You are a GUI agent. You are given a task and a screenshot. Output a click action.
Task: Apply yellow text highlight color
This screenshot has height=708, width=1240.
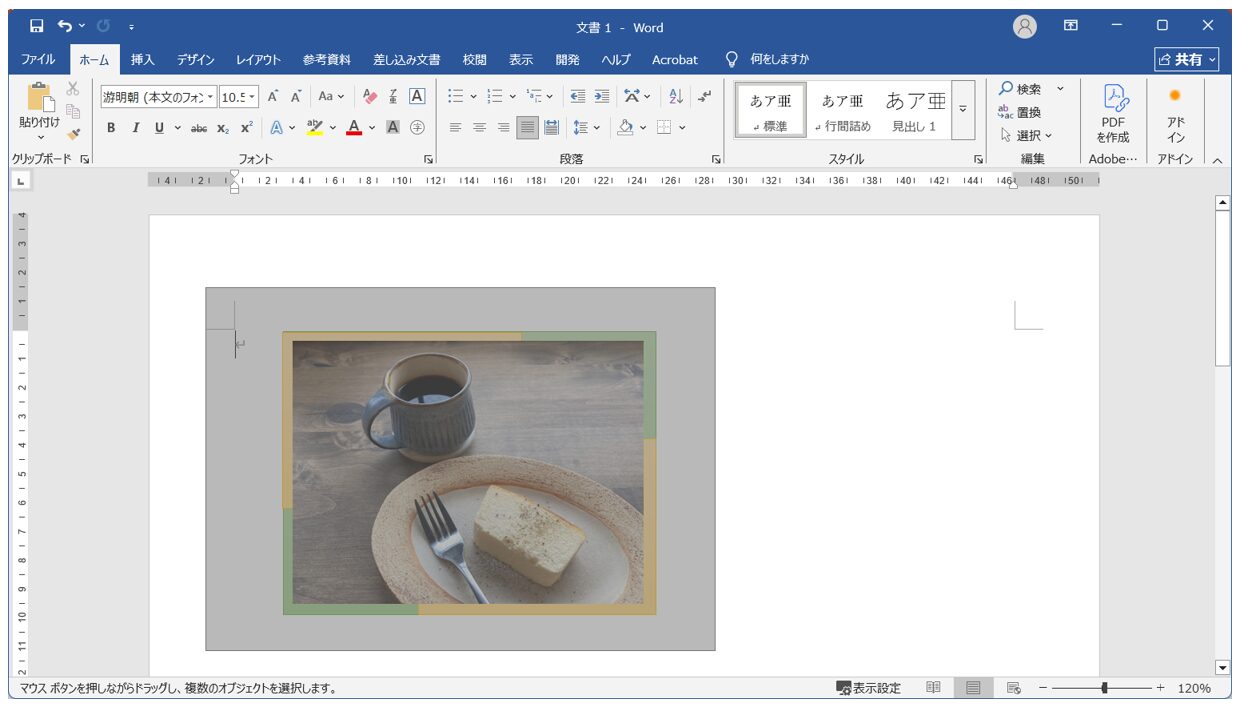[314, 127]
